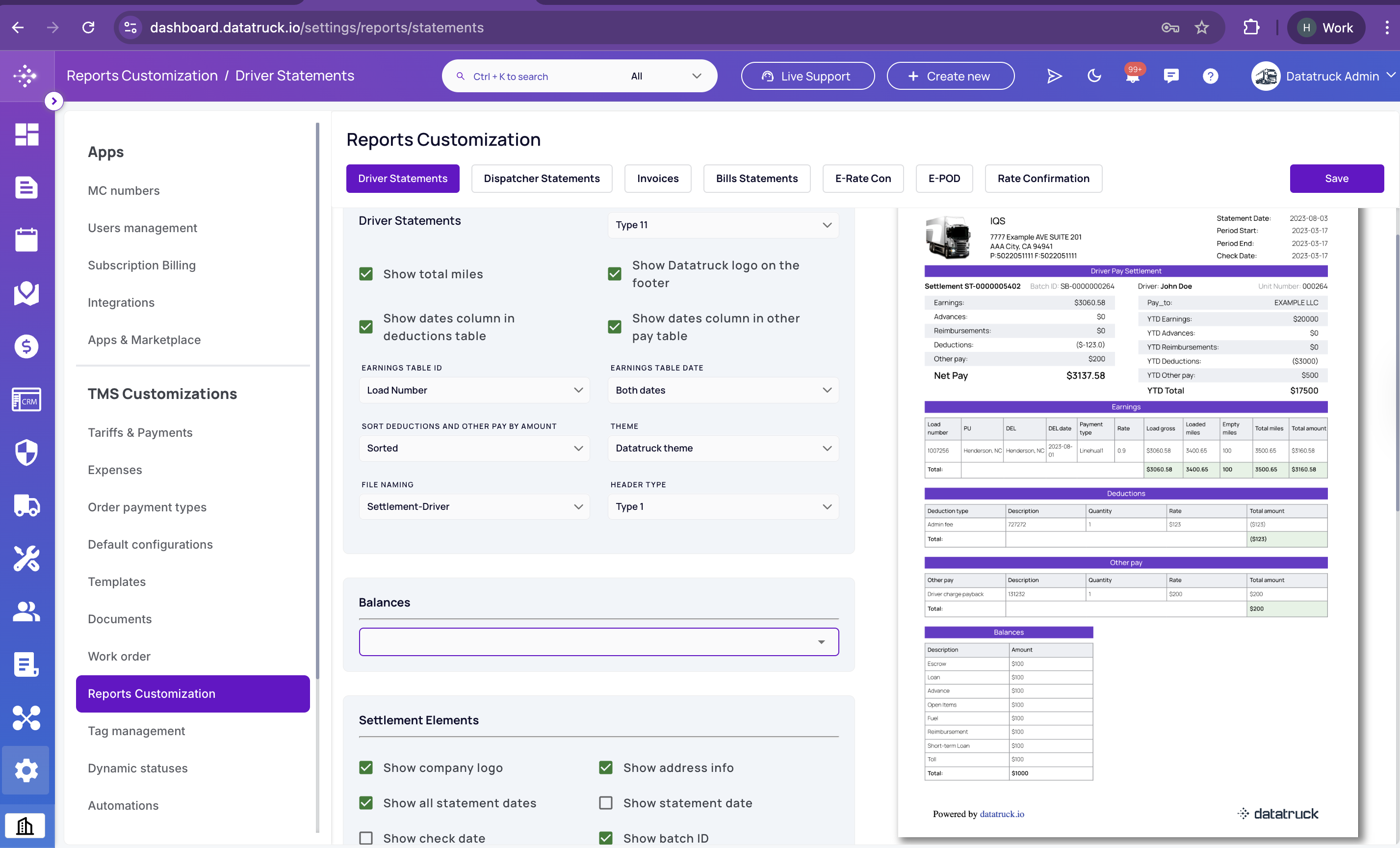Screen dimensions: 1400x848
Task: Open the chat messages icon
Action: pos(1171,76)
